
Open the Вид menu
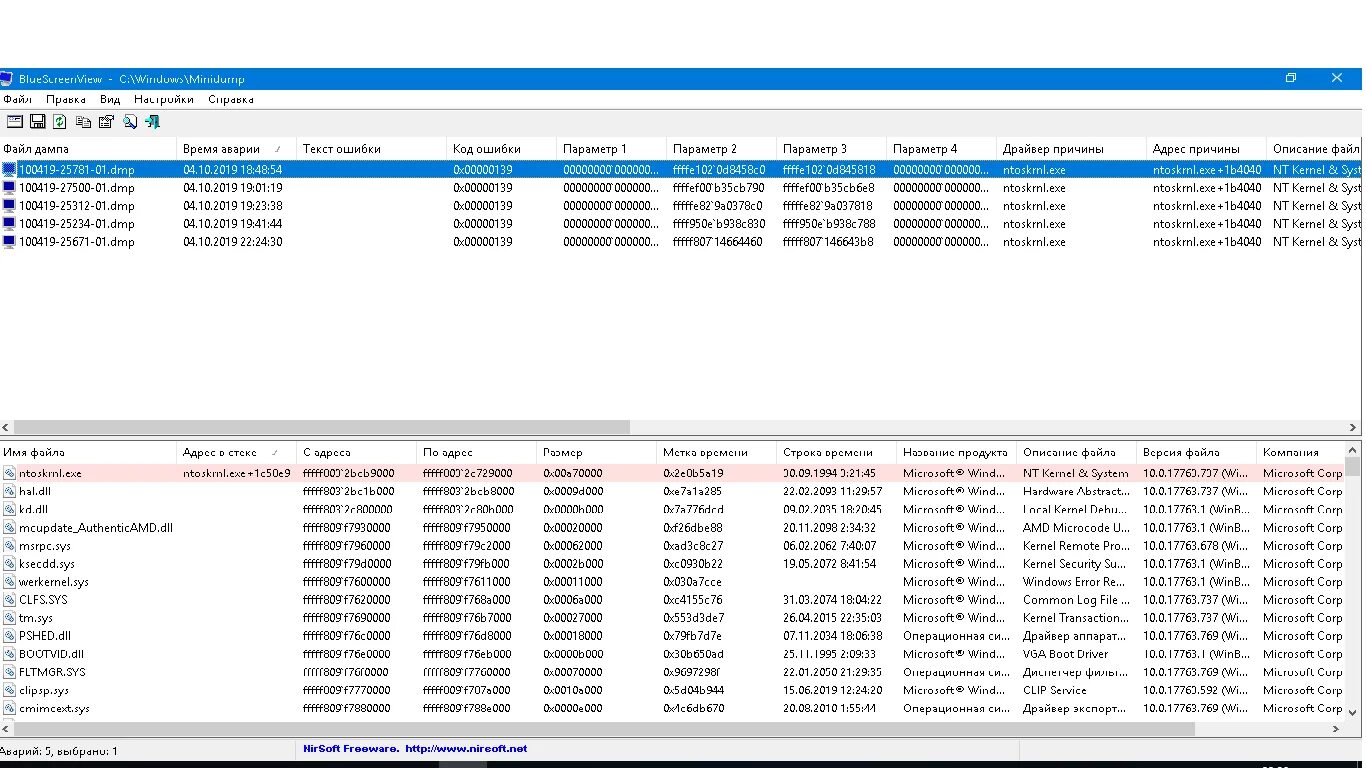(110, 99)
